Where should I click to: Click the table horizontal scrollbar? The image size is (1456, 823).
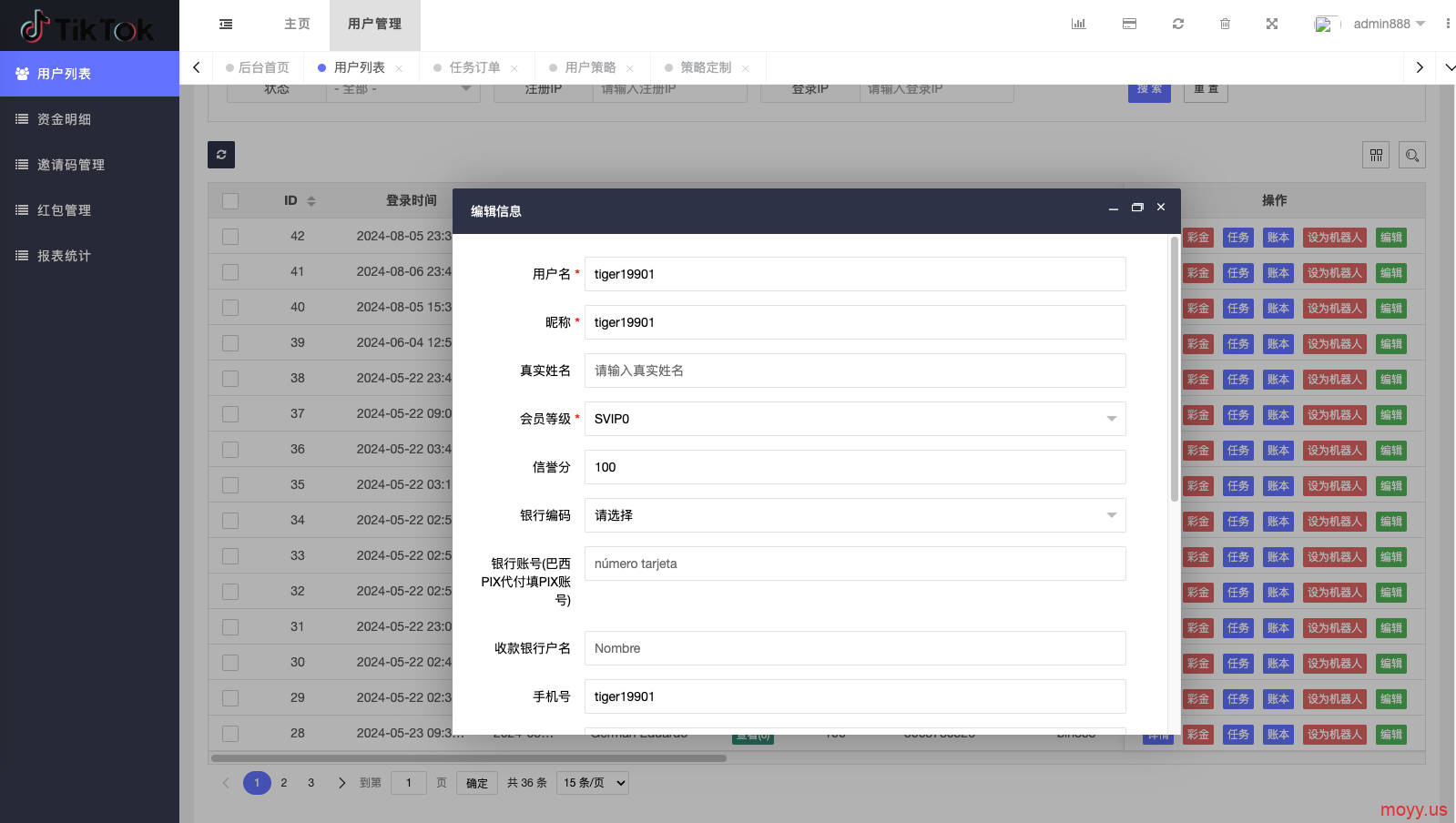(x=469, y=758)
